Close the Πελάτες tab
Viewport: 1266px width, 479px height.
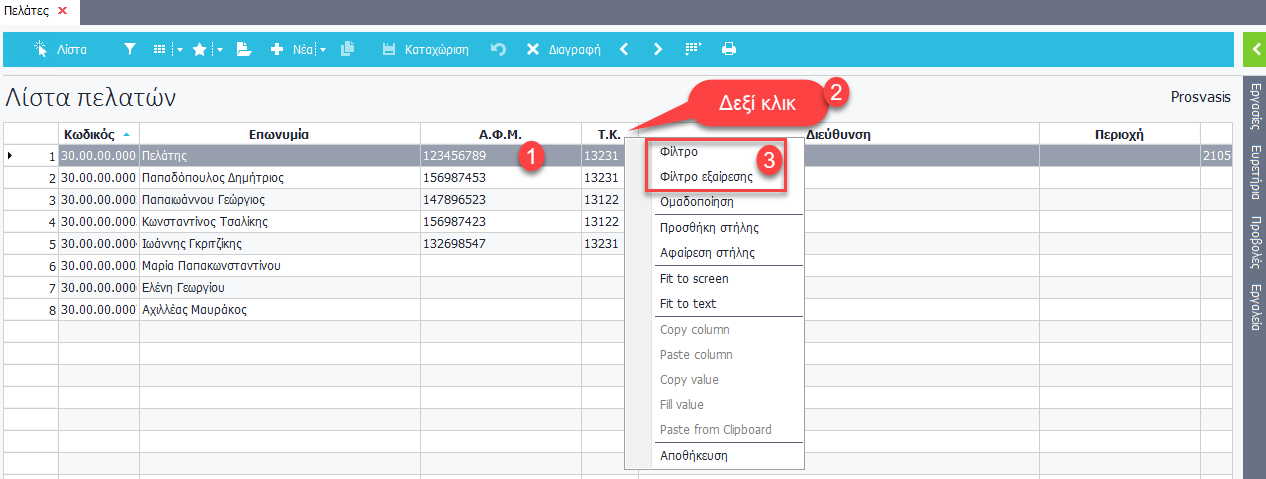pyautogui.click(x=62, y=10)
